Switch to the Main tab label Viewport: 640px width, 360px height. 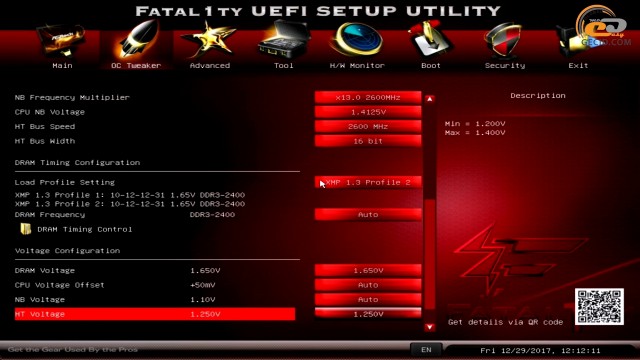[x=62, y=66]
